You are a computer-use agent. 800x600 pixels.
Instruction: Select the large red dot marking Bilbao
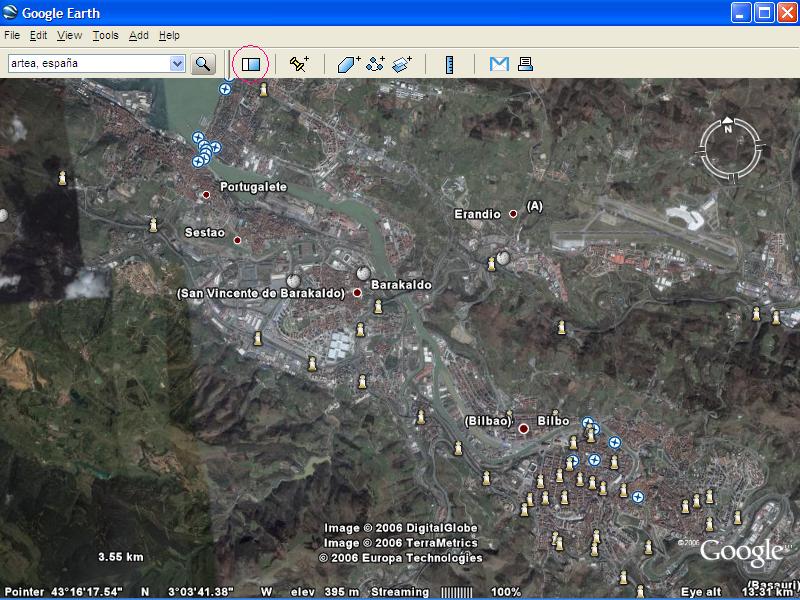tap(523, 429)
